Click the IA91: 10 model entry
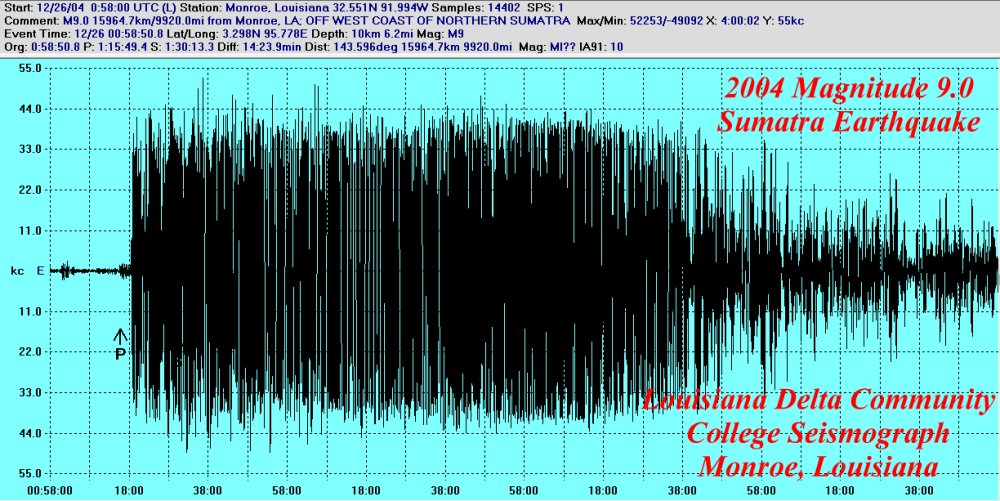This screenshot has height=501, width=1000. 602,46
